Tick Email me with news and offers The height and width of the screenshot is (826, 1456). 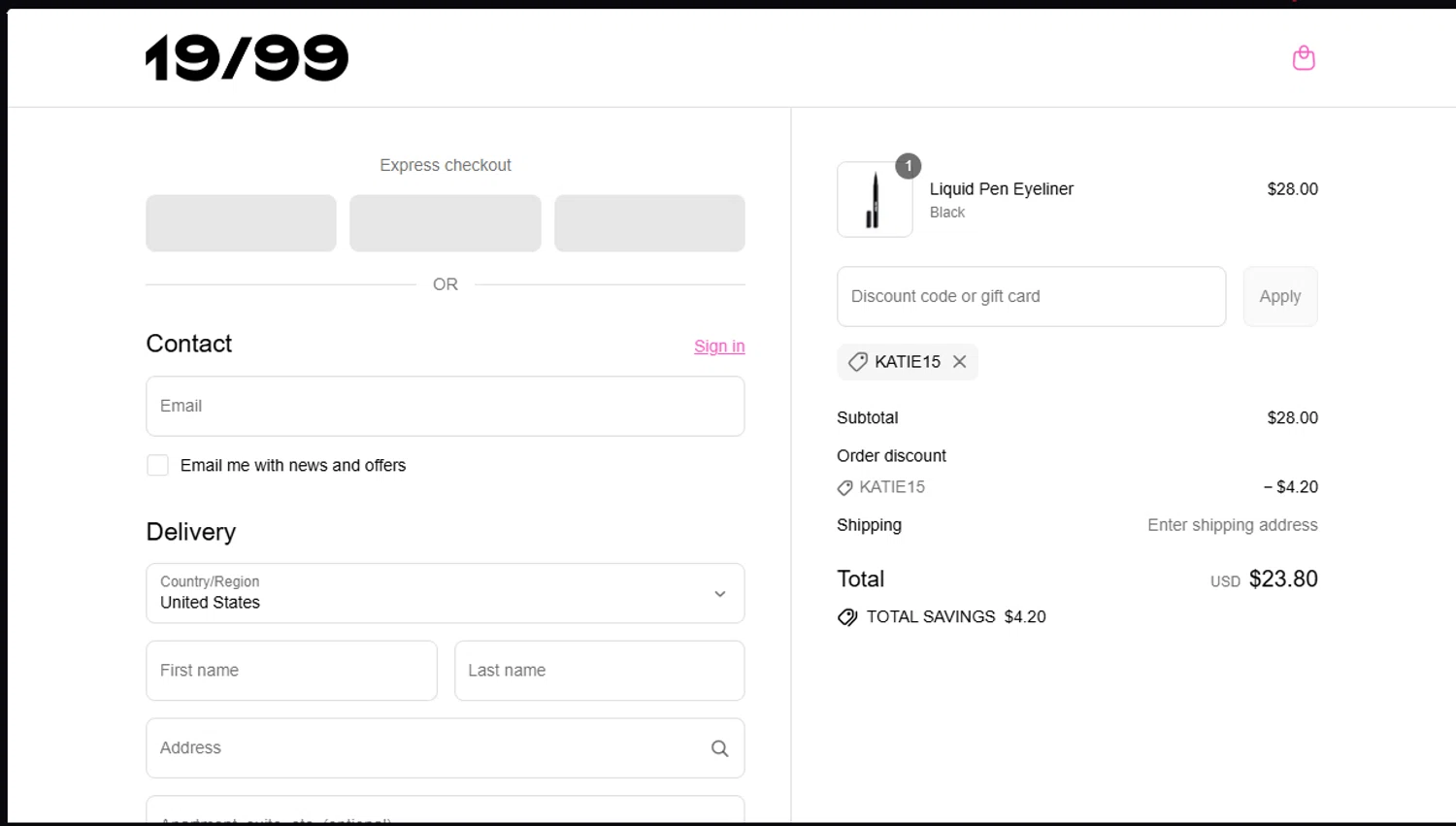coord(157,466)
